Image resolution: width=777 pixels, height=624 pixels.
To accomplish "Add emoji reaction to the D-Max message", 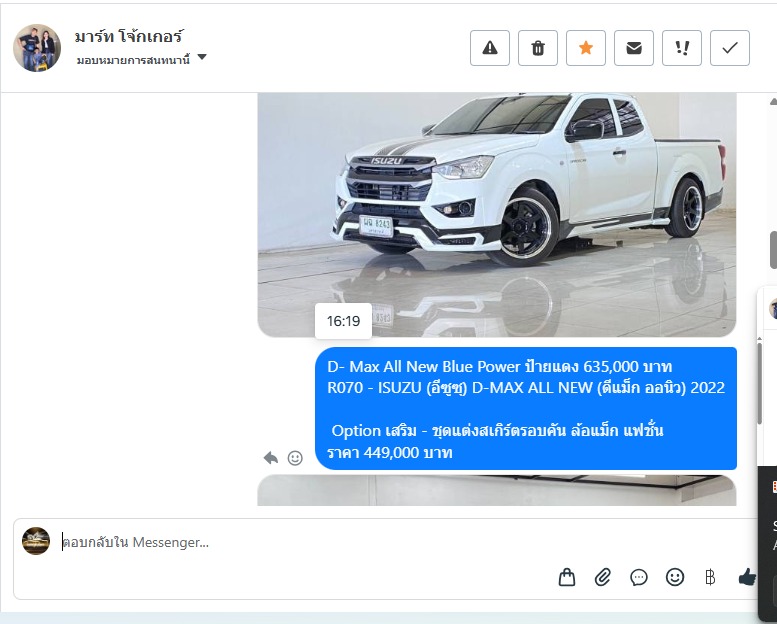I will tap(295, 458).
